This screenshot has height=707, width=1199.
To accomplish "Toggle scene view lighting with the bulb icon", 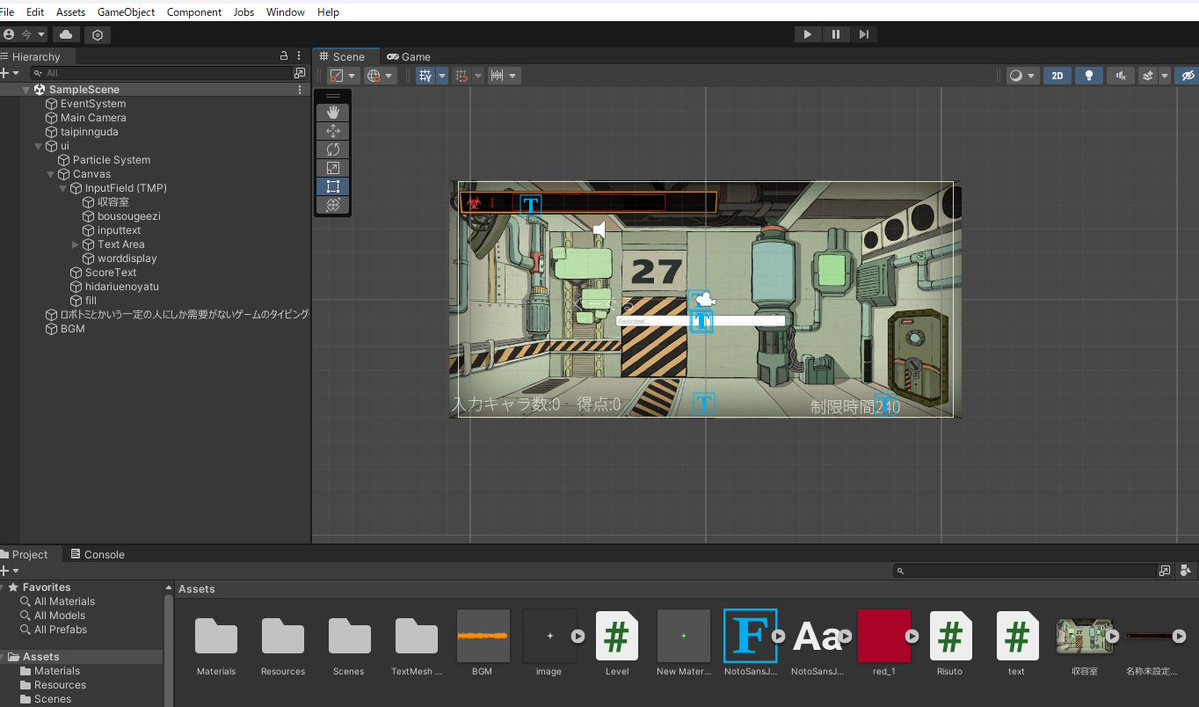I will tap(1089, 75).
